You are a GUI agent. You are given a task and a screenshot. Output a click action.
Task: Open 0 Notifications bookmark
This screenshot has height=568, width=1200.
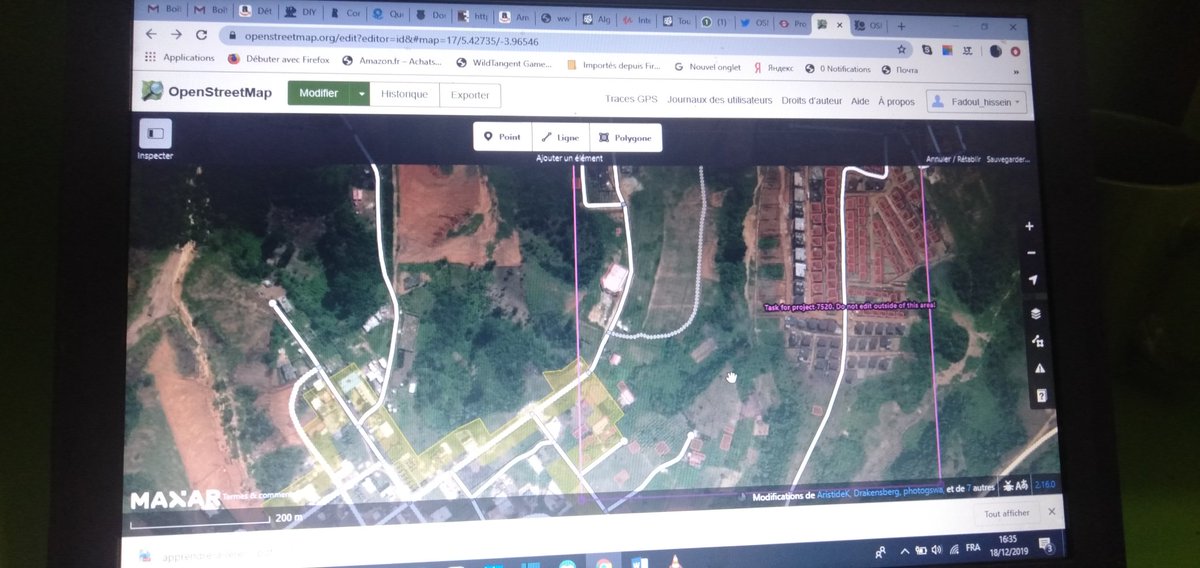click(838, 69)
